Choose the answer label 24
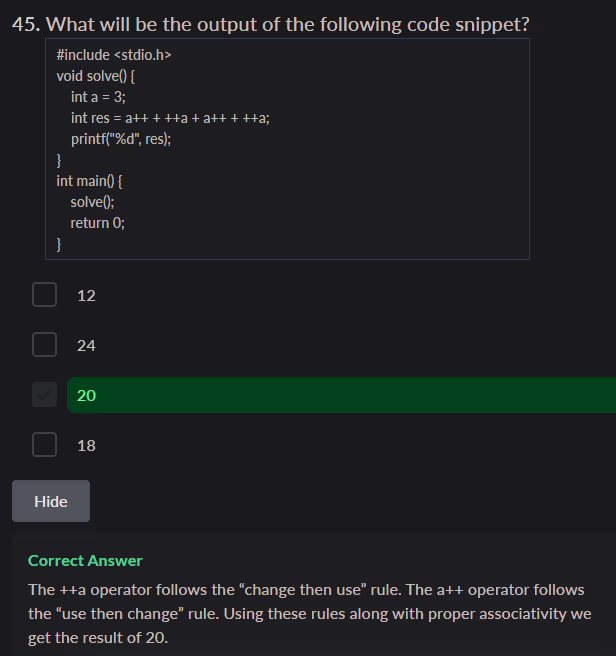Image resolution: width=616 pixels, height=656 pixels. pos(87,346)
